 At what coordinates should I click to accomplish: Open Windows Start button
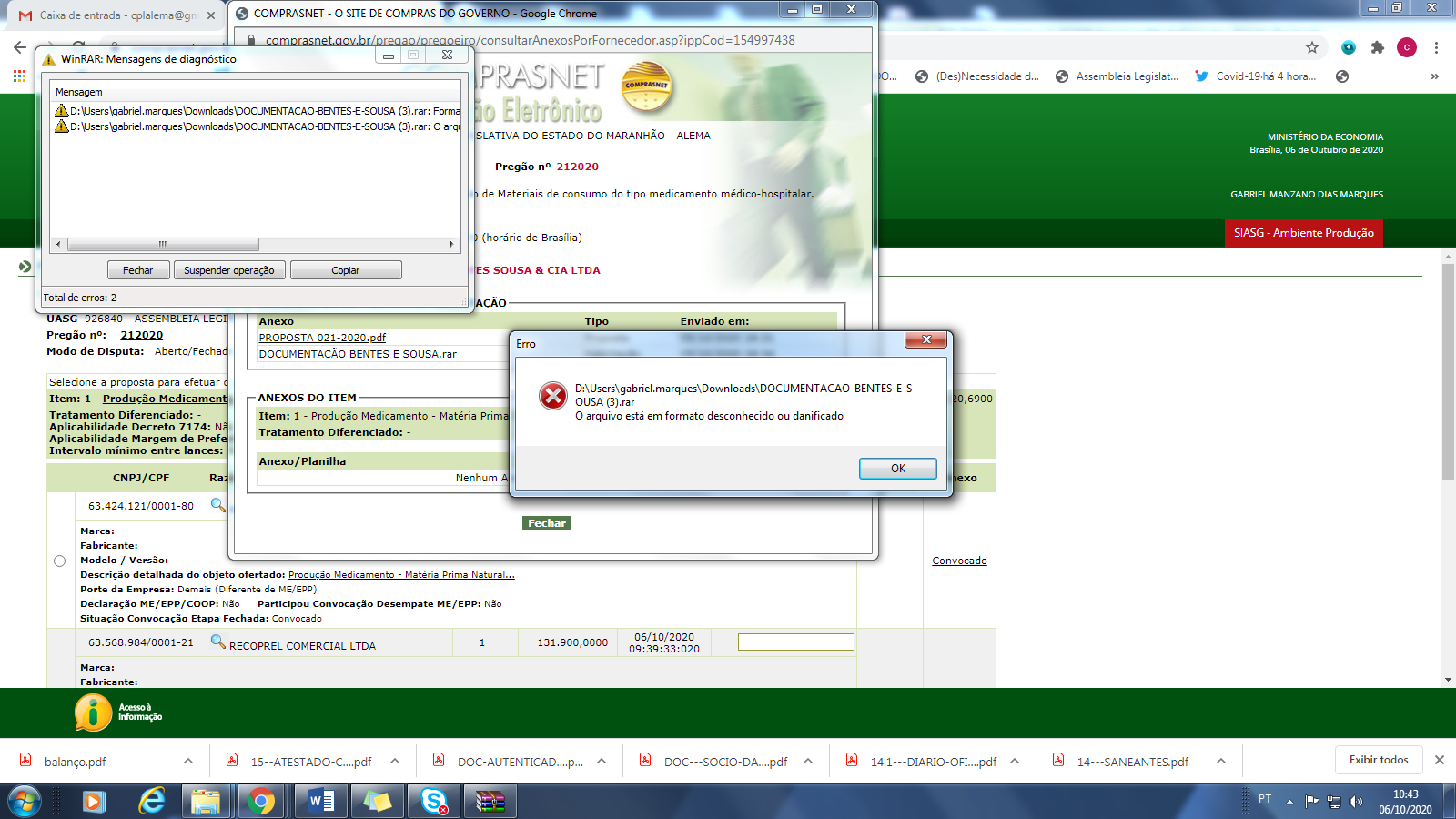[x=25, y=802]
